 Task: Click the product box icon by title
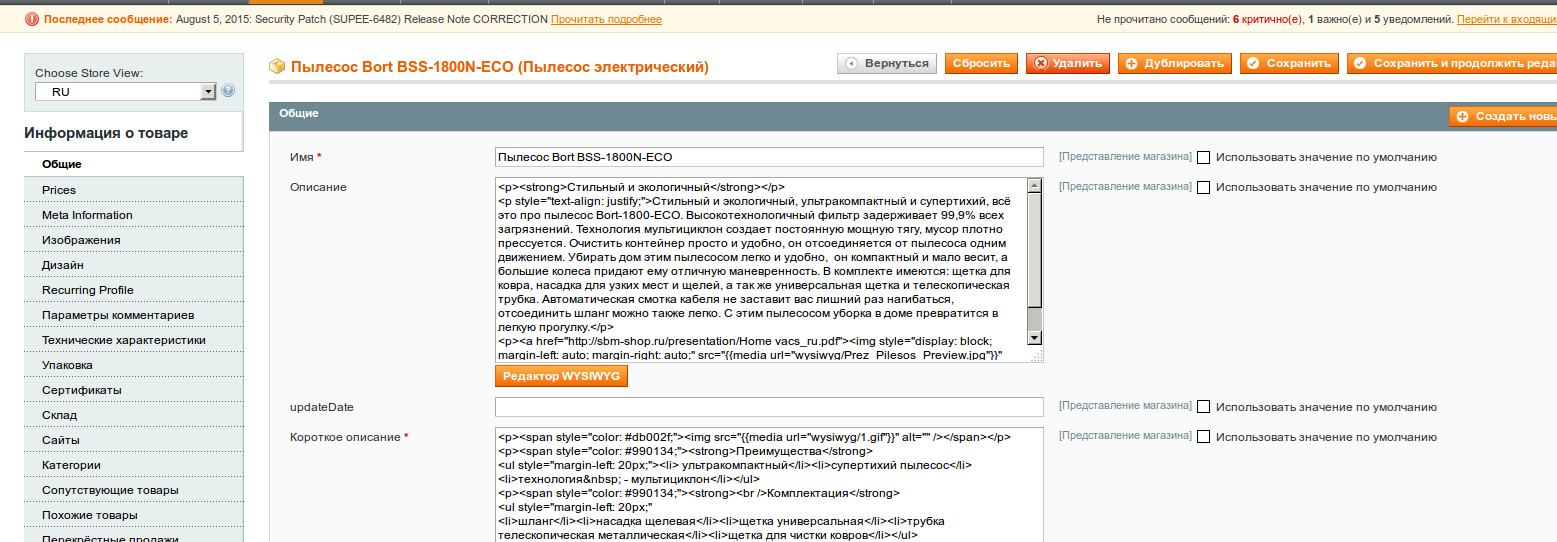tap(277, 66)
